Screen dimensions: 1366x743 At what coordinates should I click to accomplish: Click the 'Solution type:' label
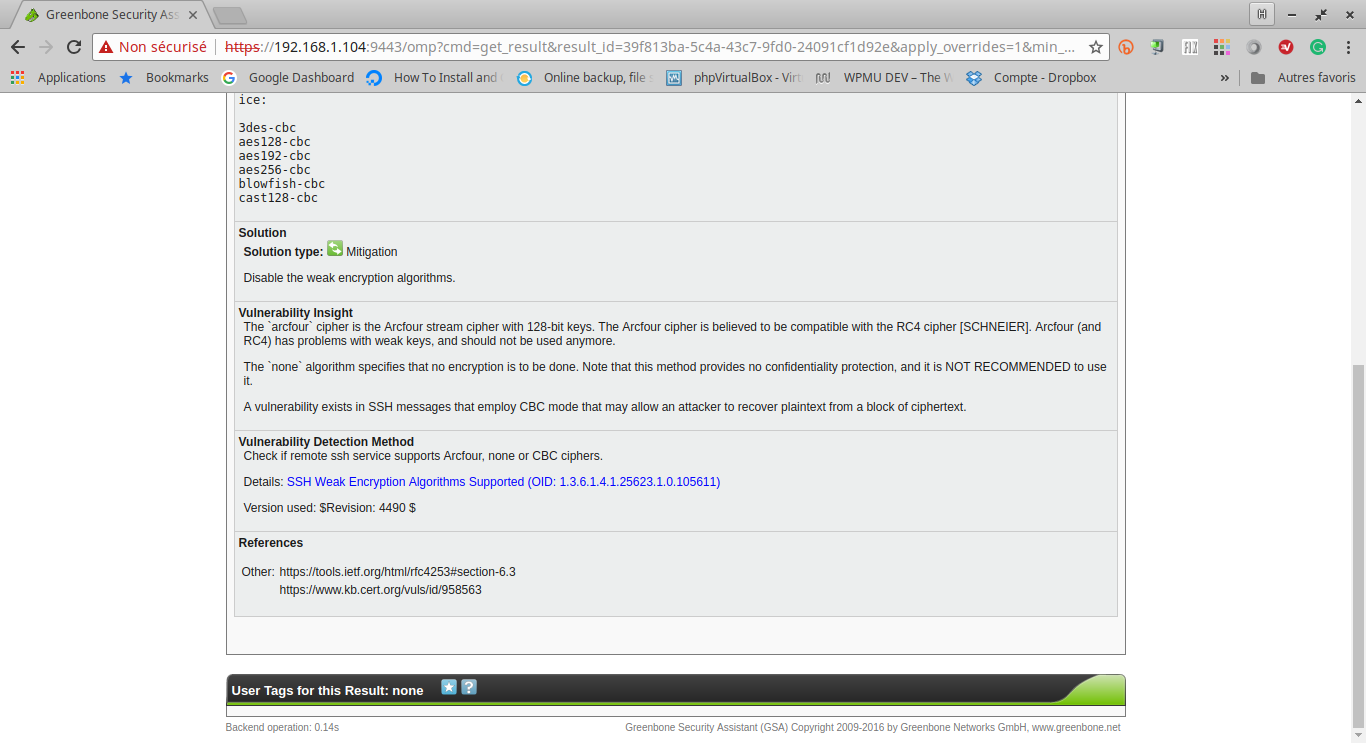(x=283, y=252)
